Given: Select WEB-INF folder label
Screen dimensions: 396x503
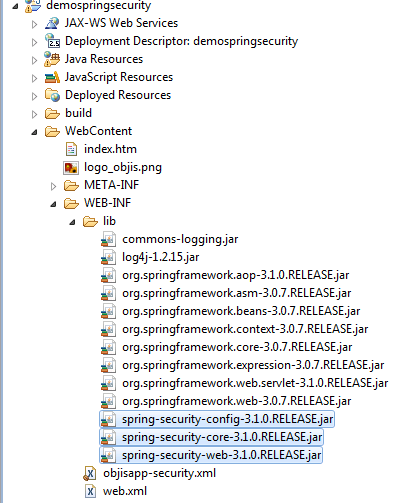Looking at the screenshot, I should (108, 203).
